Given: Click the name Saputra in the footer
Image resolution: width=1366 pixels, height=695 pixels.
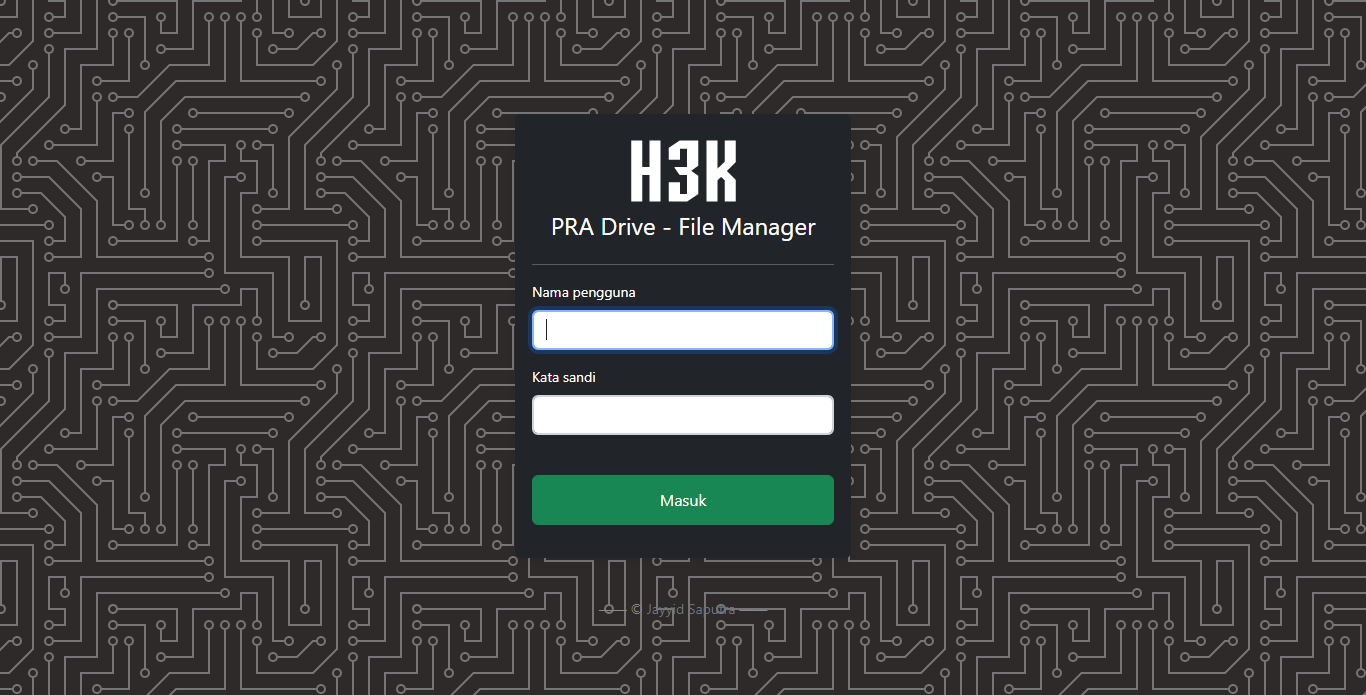Looking at the screenshot, I should [x=713, y=609].
